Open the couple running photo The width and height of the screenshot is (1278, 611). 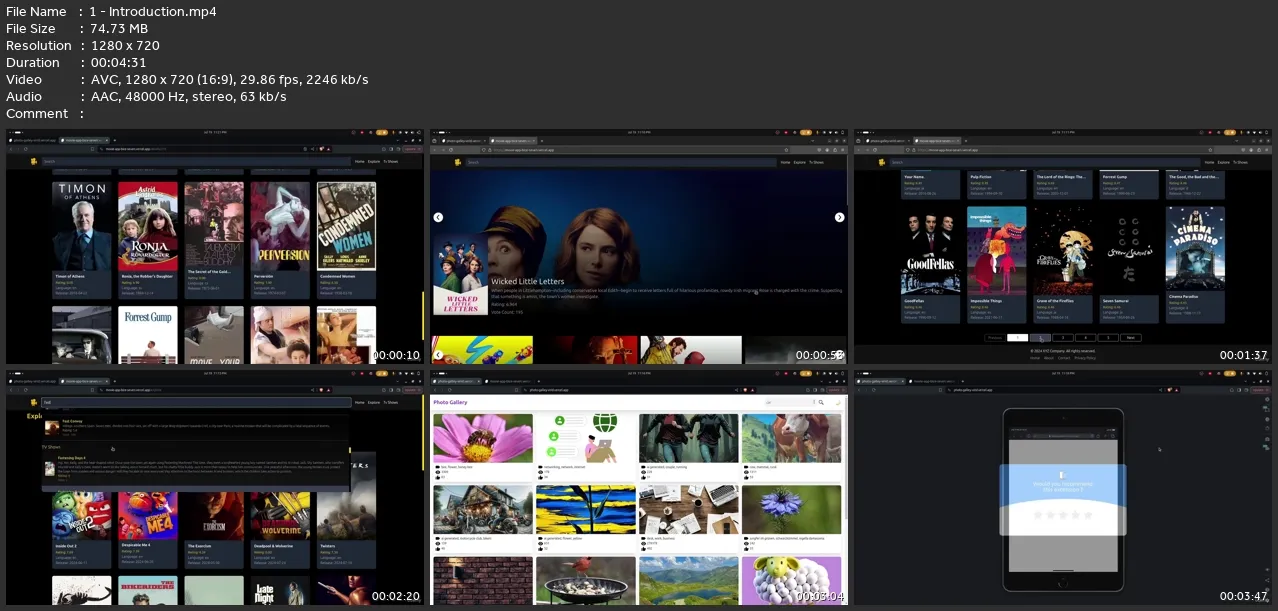(688, 438)
